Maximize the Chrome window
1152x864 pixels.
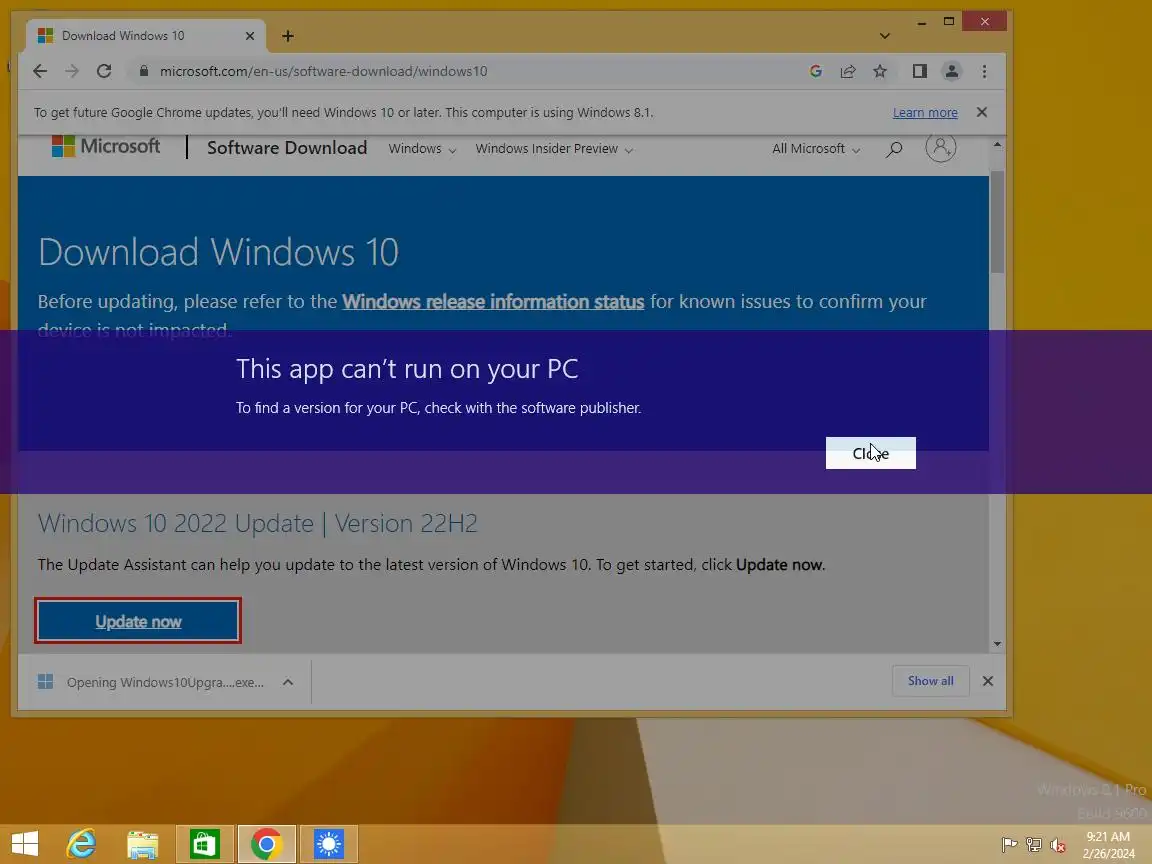click(x=948, y=21)
